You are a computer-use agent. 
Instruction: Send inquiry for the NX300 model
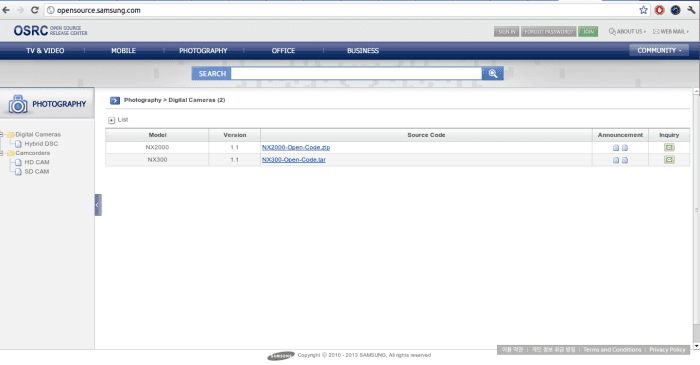pos(669,160)
